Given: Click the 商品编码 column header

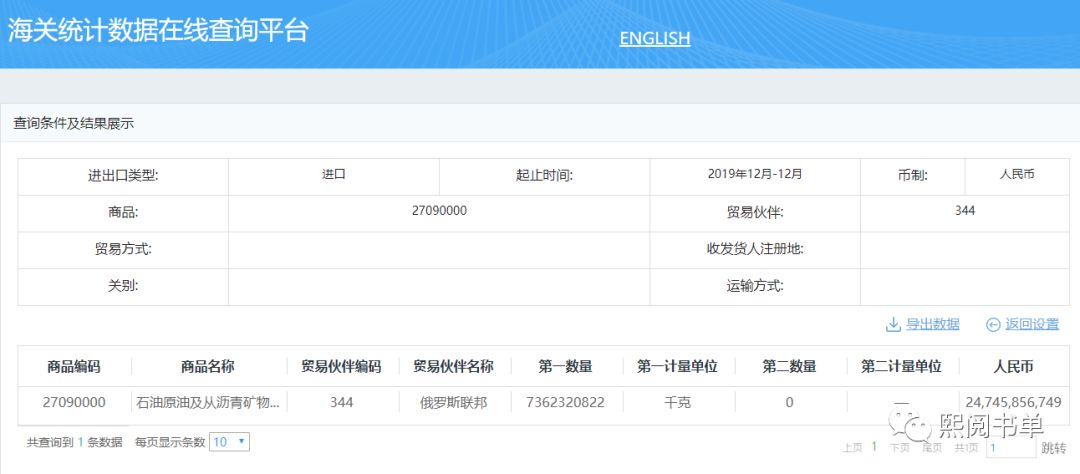Looking at the screenshot, I should pyautogui.click(x=74, y=367).
